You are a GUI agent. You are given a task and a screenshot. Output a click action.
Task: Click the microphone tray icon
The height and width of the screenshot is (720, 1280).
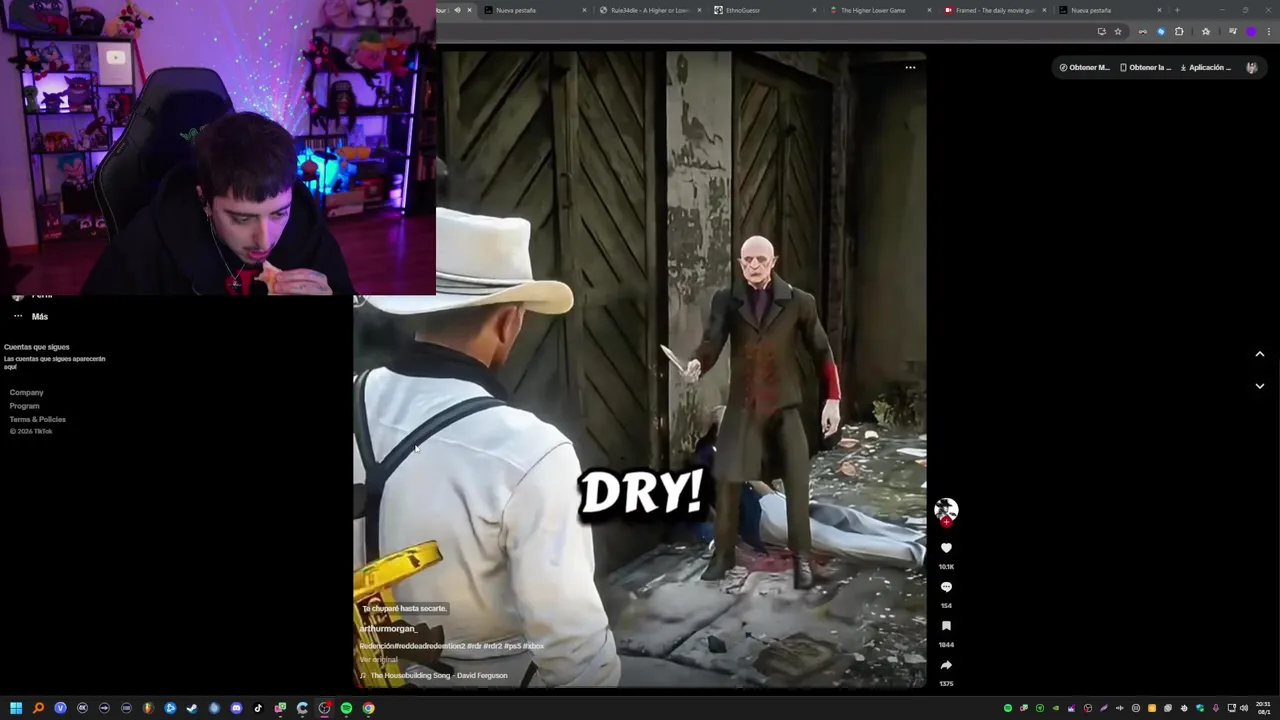(x=1216, y=708)
